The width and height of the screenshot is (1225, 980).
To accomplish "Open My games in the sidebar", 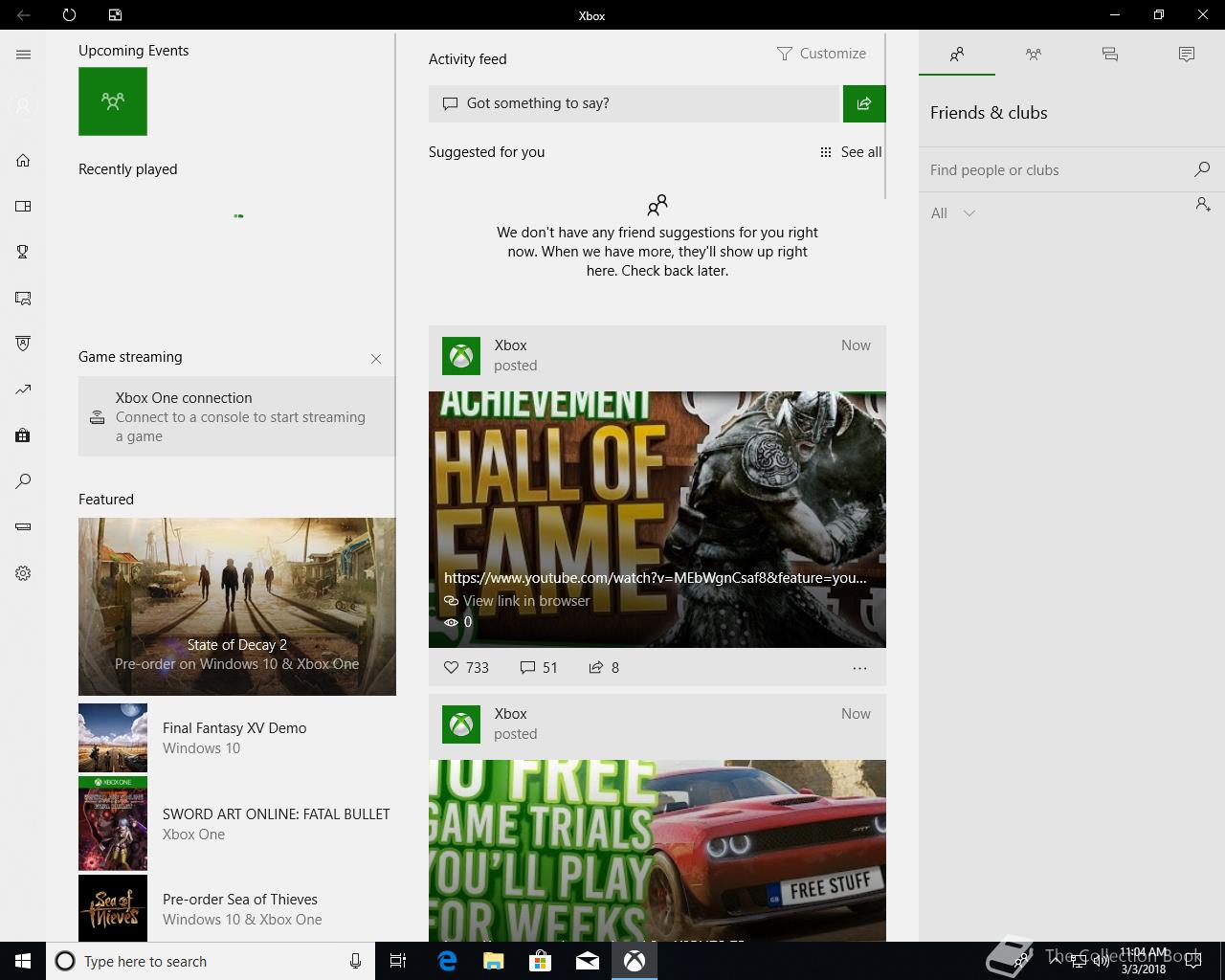I will (x=23, y=206).
